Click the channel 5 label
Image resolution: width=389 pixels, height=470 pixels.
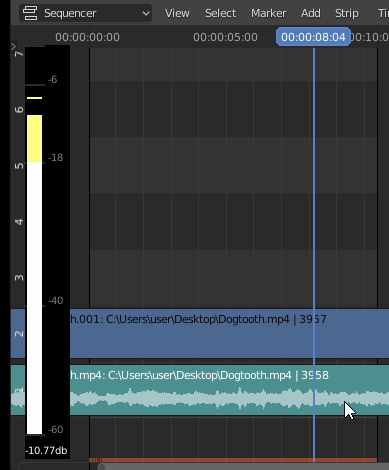19,166
